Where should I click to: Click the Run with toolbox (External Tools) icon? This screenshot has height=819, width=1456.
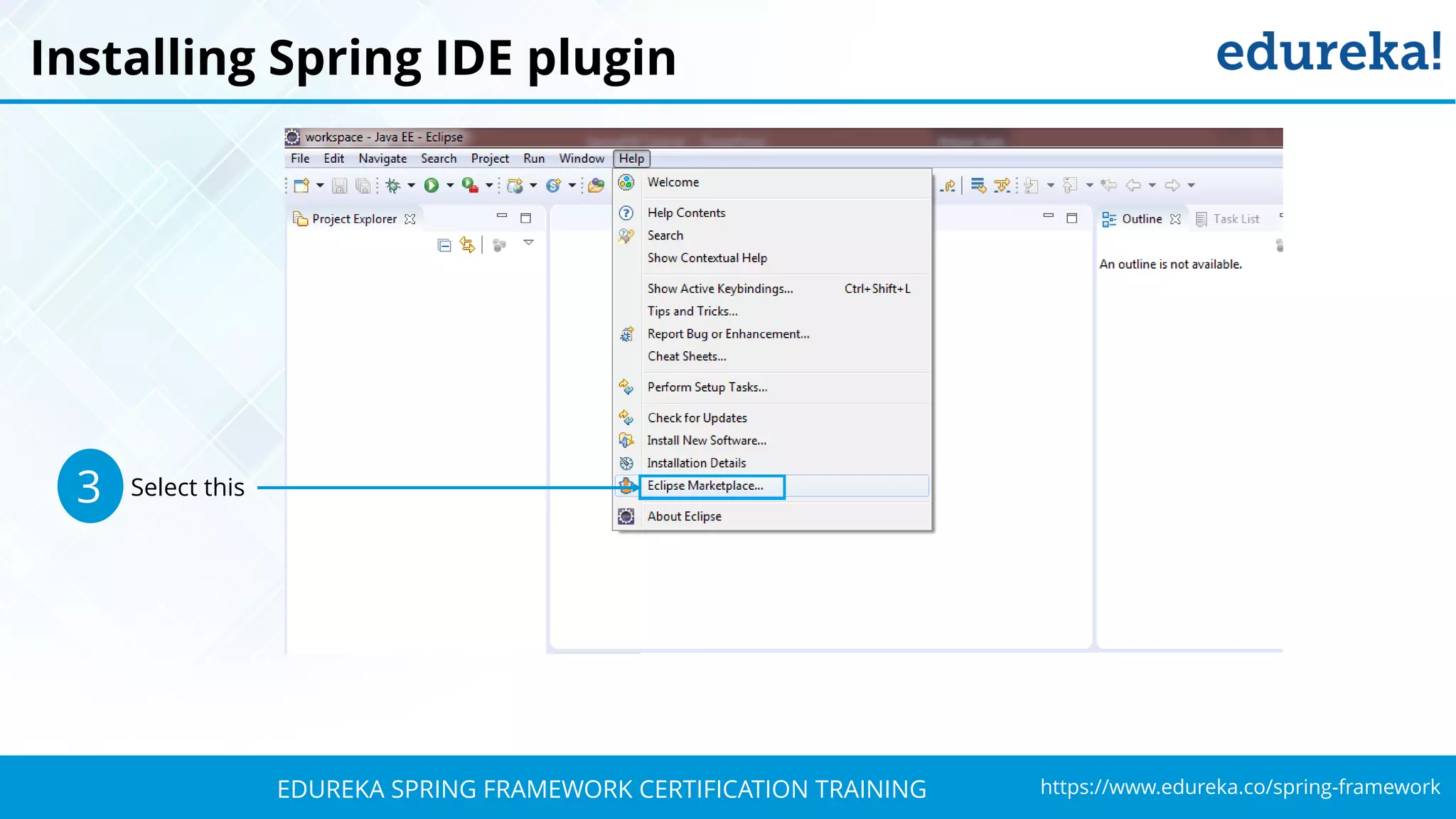[x=469, y=186]
